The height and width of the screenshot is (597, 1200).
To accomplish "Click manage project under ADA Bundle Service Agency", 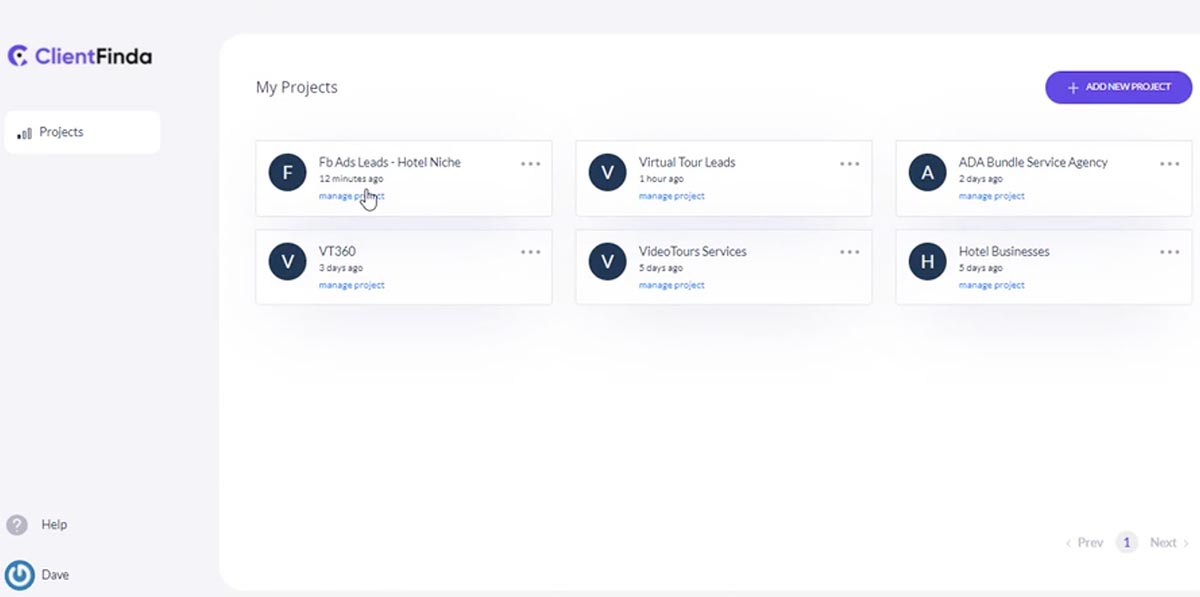I will pos(991,196).
